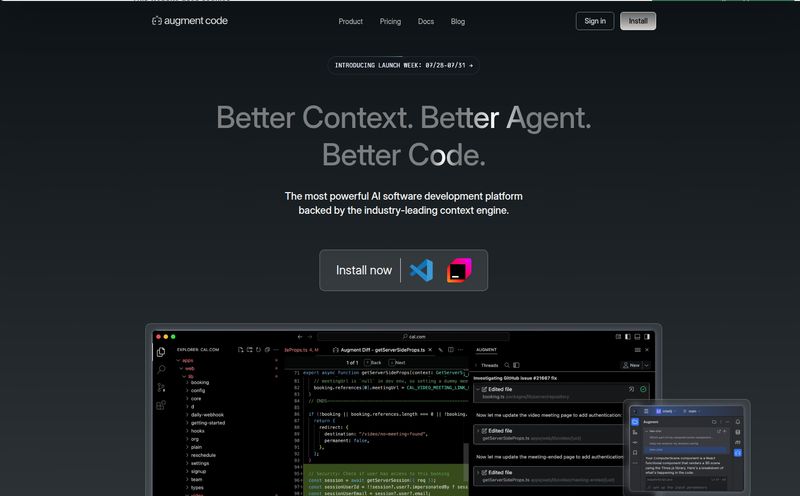Open the Introducing Launch Week banner

pos(403,65)
